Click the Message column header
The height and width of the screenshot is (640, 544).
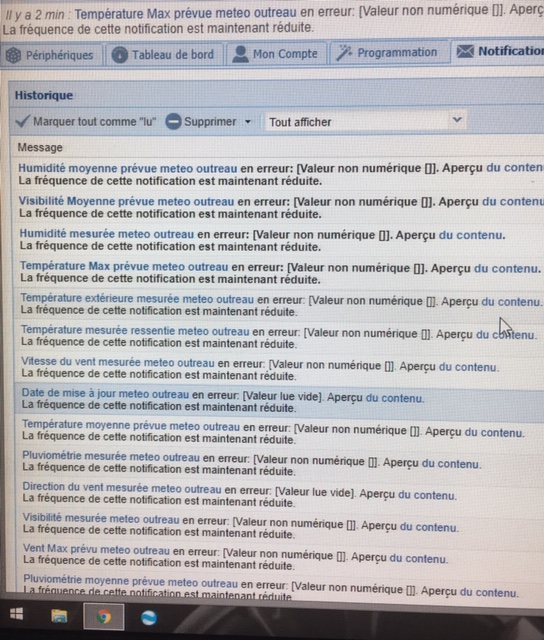pos(40,147)
